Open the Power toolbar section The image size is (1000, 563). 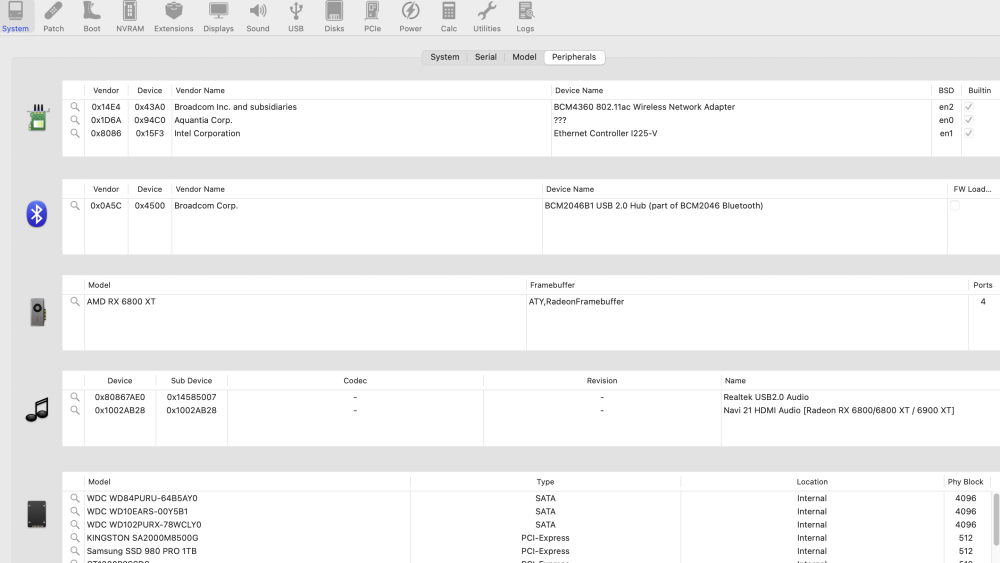(411, 17)
